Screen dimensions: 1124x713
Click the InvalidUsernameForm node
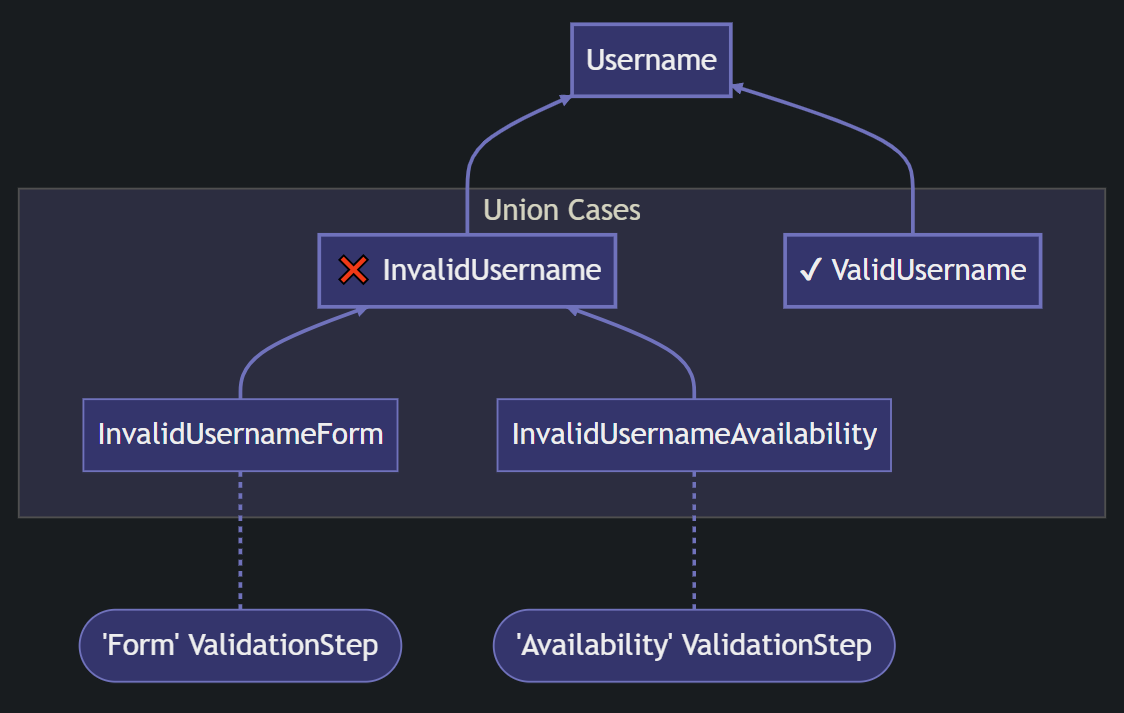[x=240, y=435]
